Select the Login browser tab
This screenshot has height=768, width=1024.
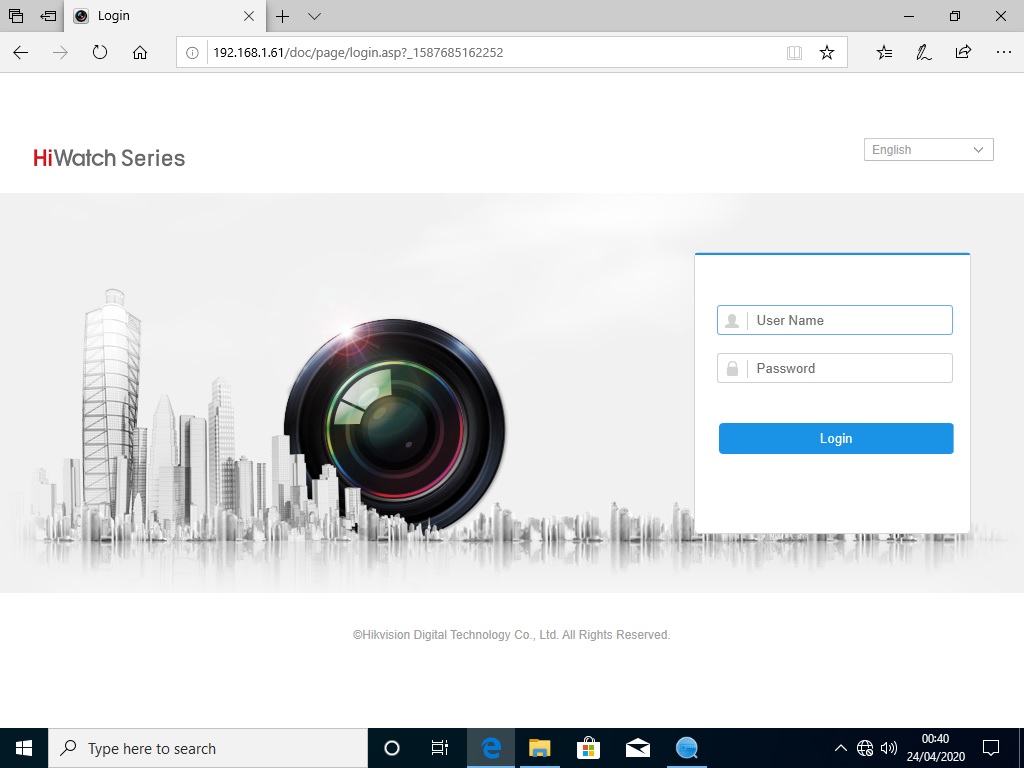pos(160,16)
